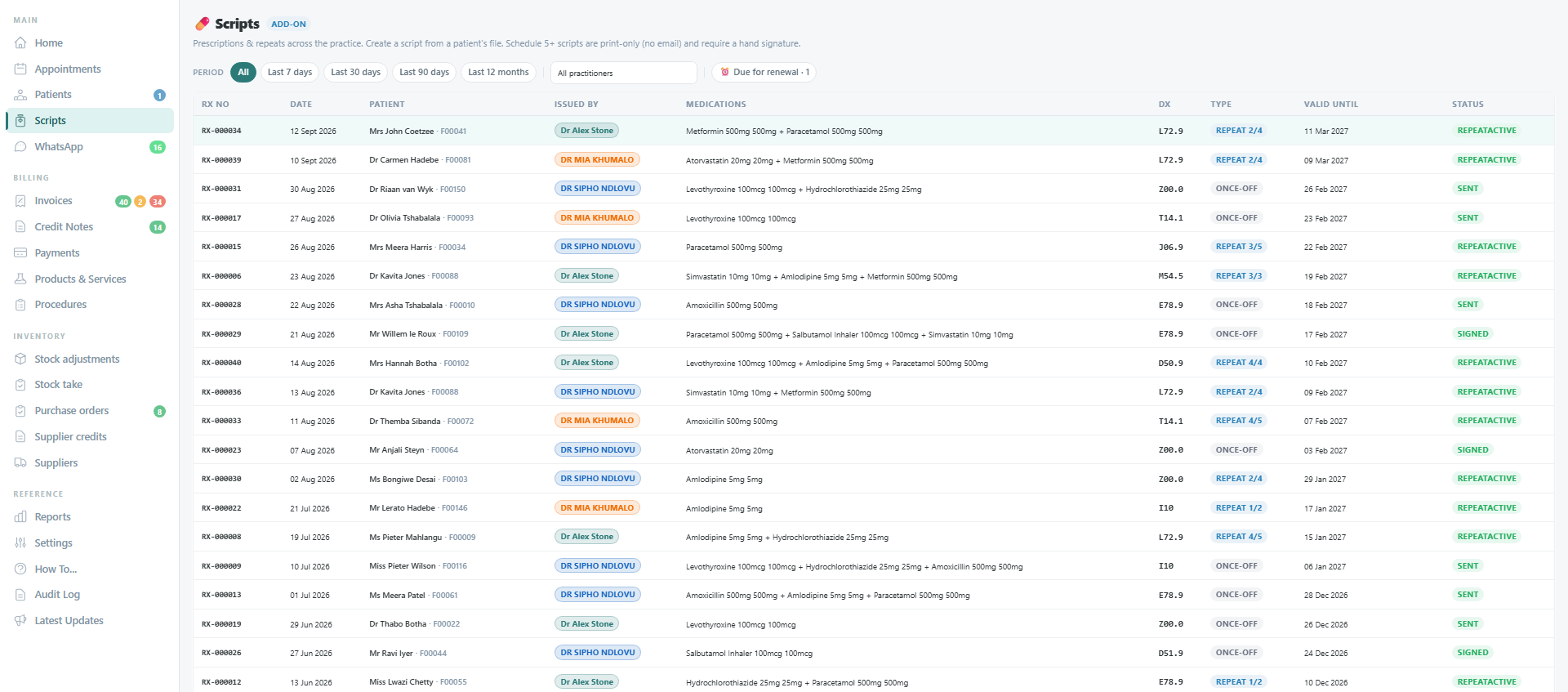The width and height of the screenshot is (1568, 692).
Task: Click the Payments card icon
Action: [x=20, y=253]
